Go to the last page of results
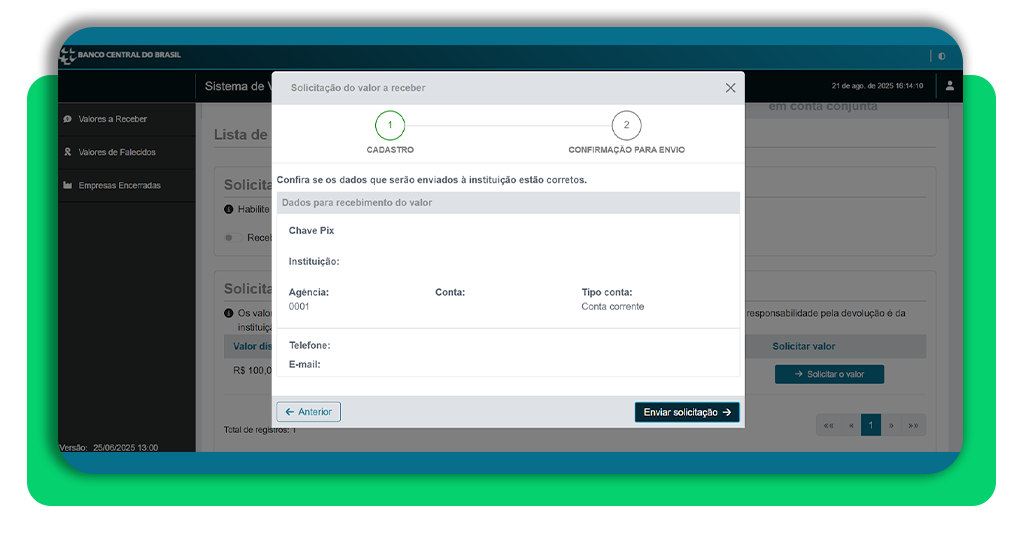This screenshot has height=536, width=1024. click(913, 425)
